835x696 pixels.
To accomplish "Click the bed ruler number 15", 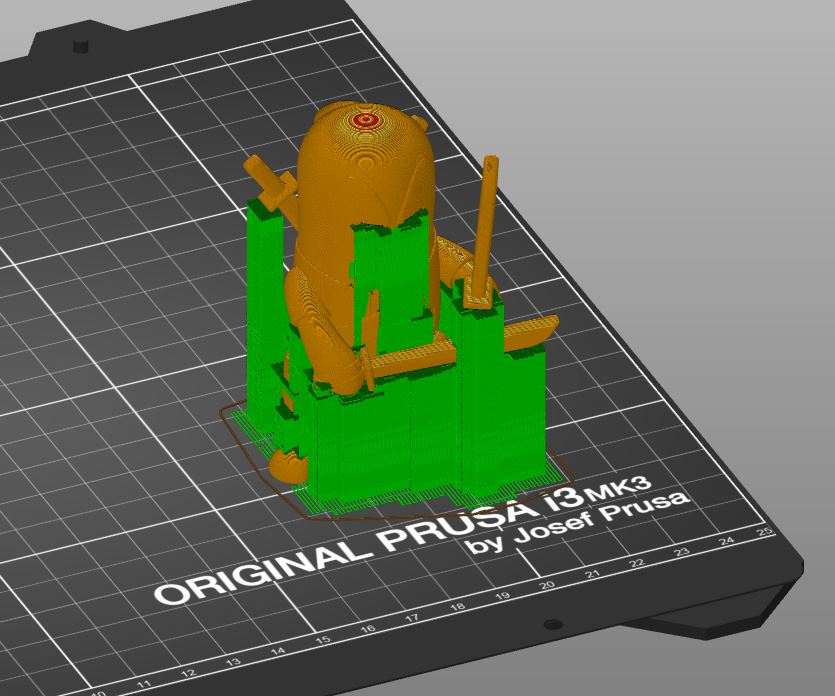I will tap(323, 640).
